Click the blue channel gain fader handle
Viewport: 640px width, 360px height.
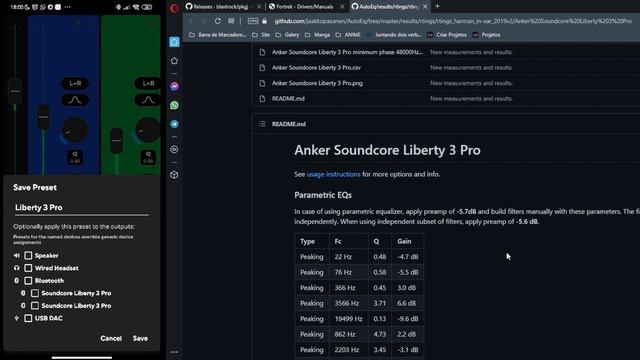coord(43,117)
